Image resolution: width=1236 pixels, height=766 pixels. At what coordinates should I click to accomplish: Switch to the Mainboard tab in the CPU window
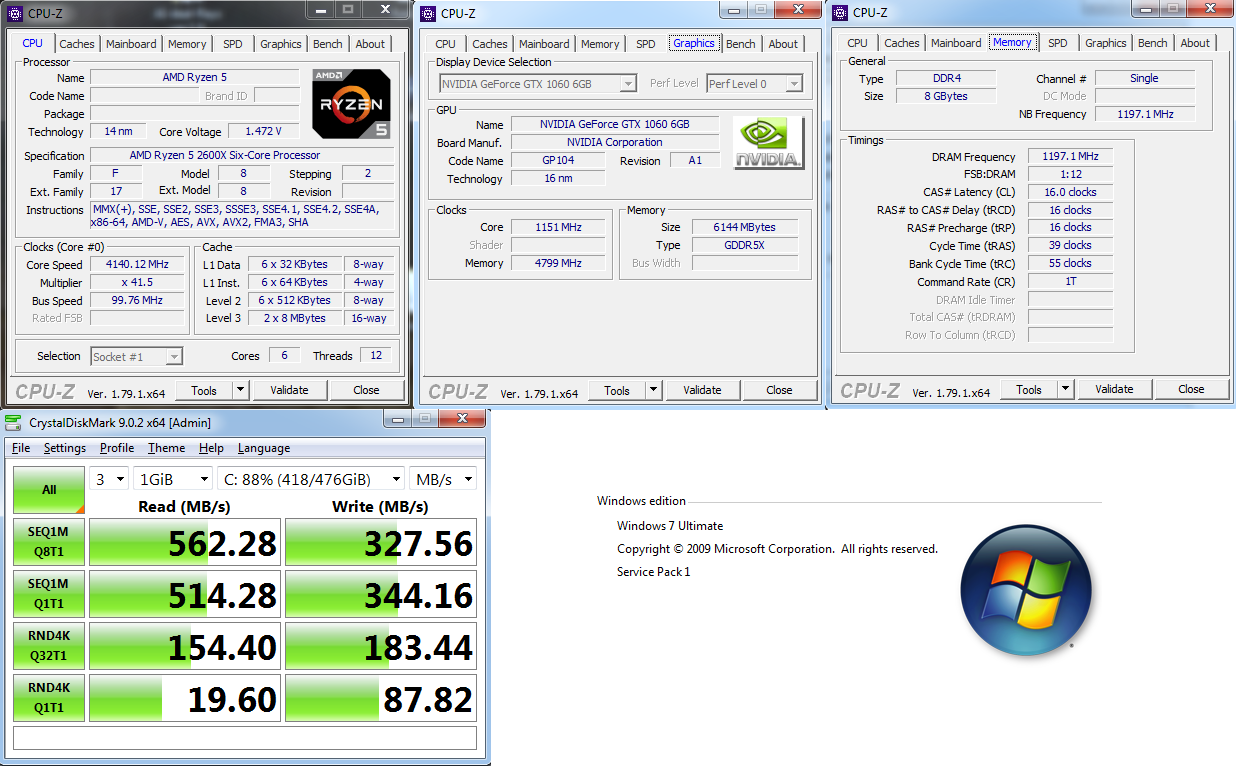click(131, 44)
